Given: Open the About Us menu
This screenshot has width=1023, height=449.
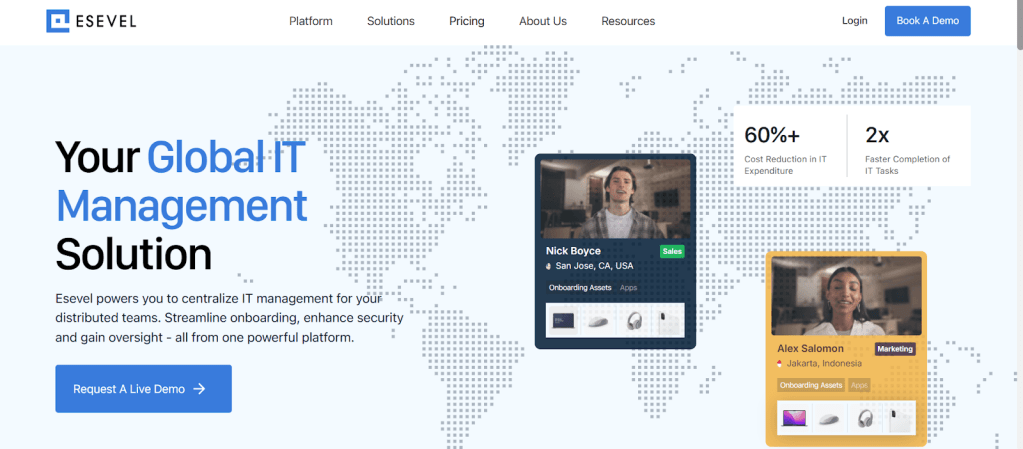Looking at the screenshot, I should tap(542, 21).
